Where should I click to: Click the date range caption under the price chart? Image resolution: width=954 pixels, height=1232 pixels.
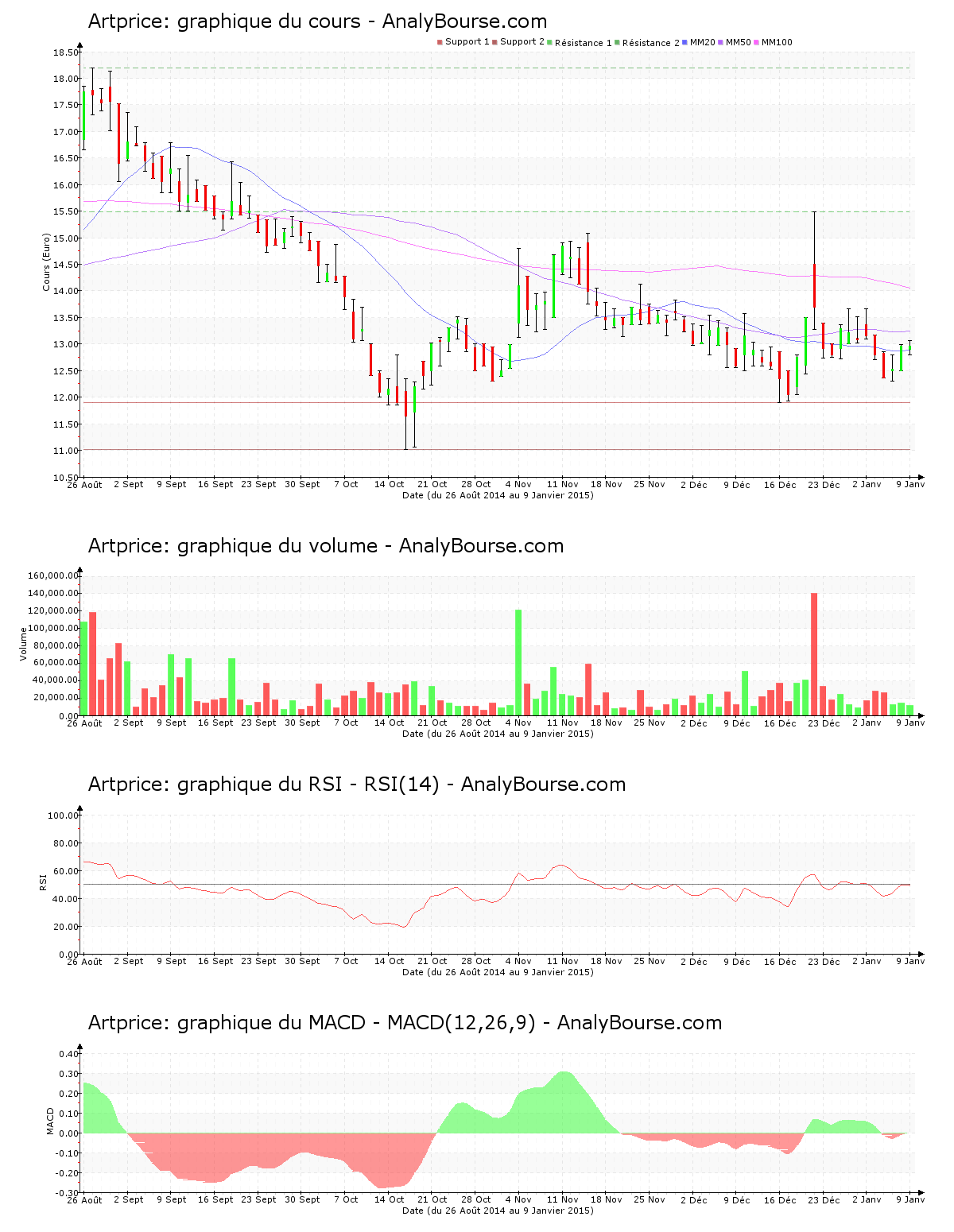(498, 495)
